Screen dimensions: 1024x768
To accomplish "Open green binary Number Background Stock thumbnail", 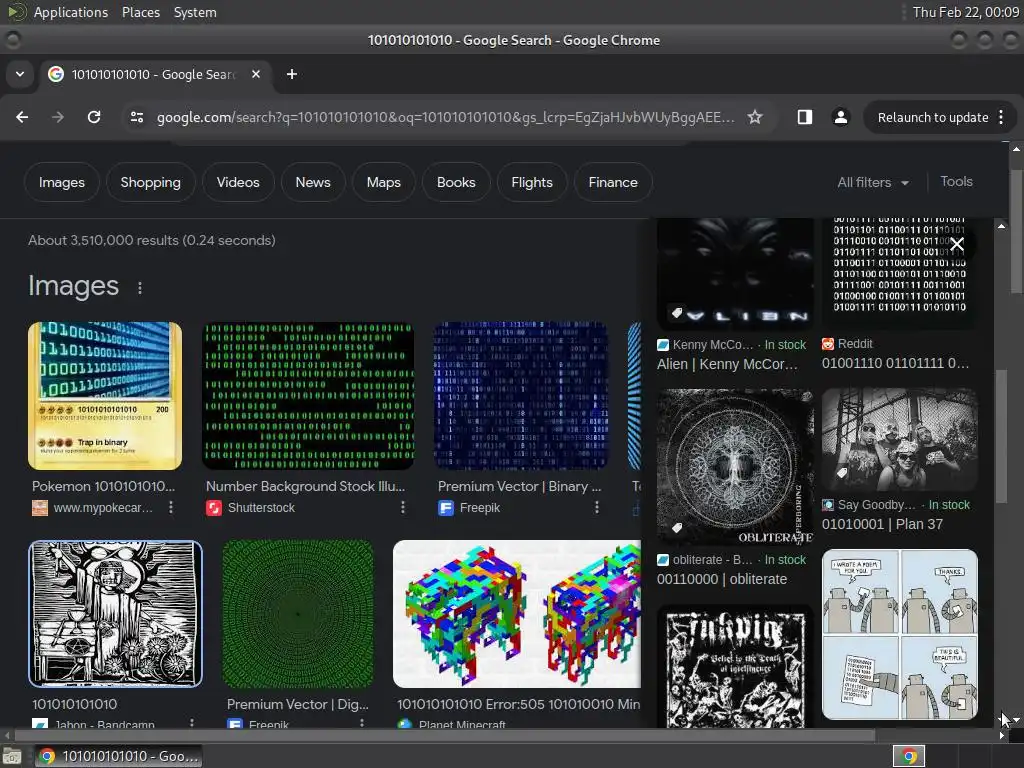I will pyautogui.click(x=308, y=396).
